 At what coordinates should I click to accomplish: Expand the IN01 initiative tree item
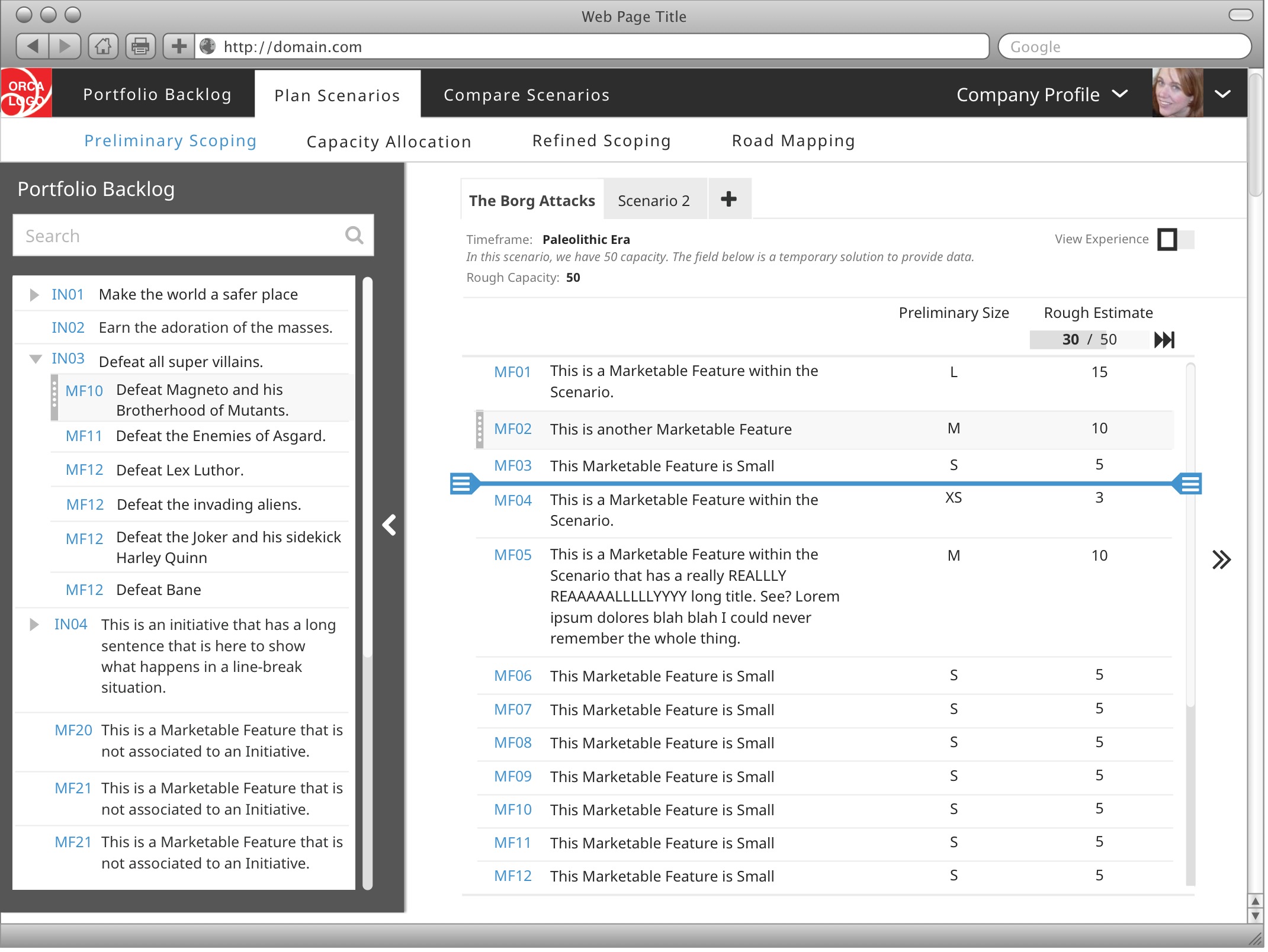click(x=36, y=294)
